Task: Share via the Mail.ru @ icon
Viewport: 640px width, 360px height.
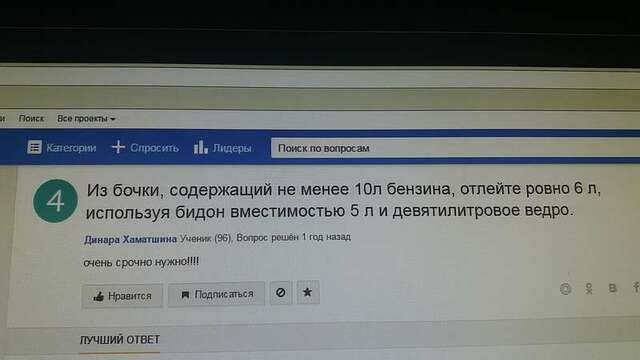Action: [x=565, y=289]
